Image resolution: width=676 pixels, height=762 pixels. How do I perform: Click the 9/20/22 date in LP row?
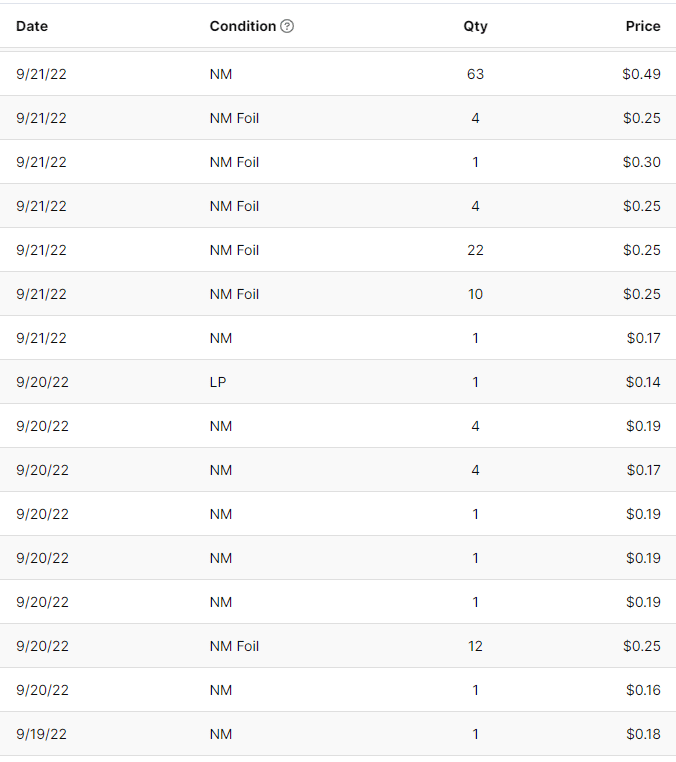pos(42,382)
